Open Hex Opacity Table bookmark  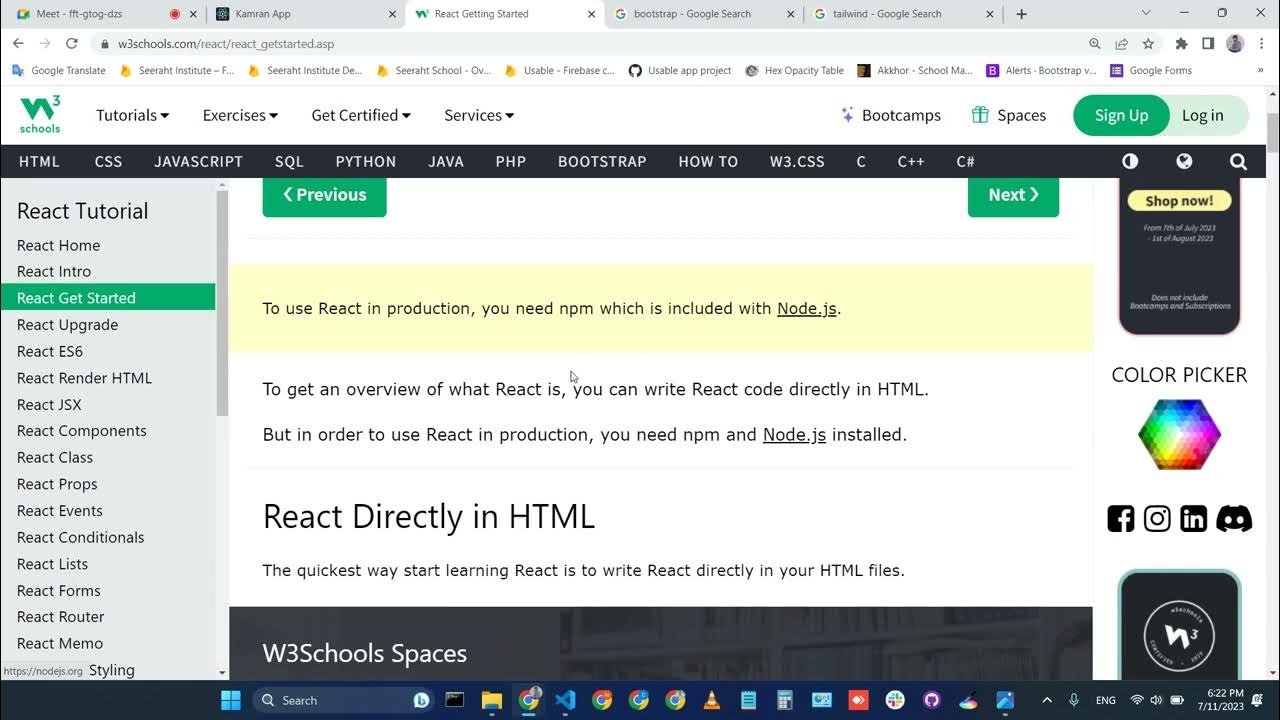[x=795, y=71]
